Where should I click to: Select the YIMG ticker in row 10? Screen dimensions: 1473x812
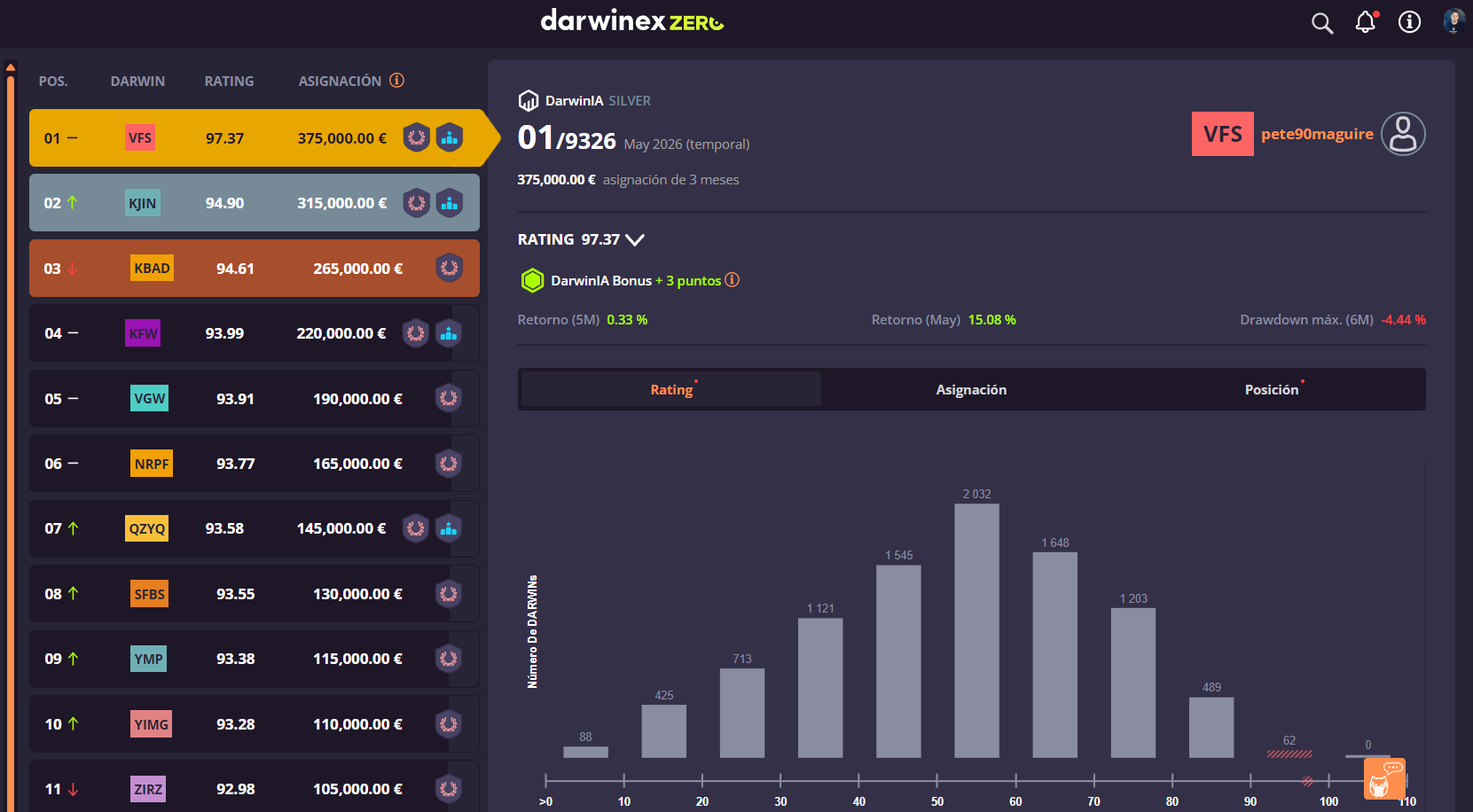point(151,724)
